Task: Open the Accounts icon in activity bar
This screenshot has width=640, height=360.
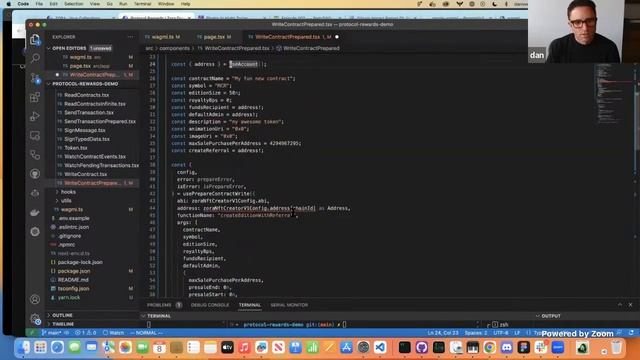Action: [x=35, y=299]
